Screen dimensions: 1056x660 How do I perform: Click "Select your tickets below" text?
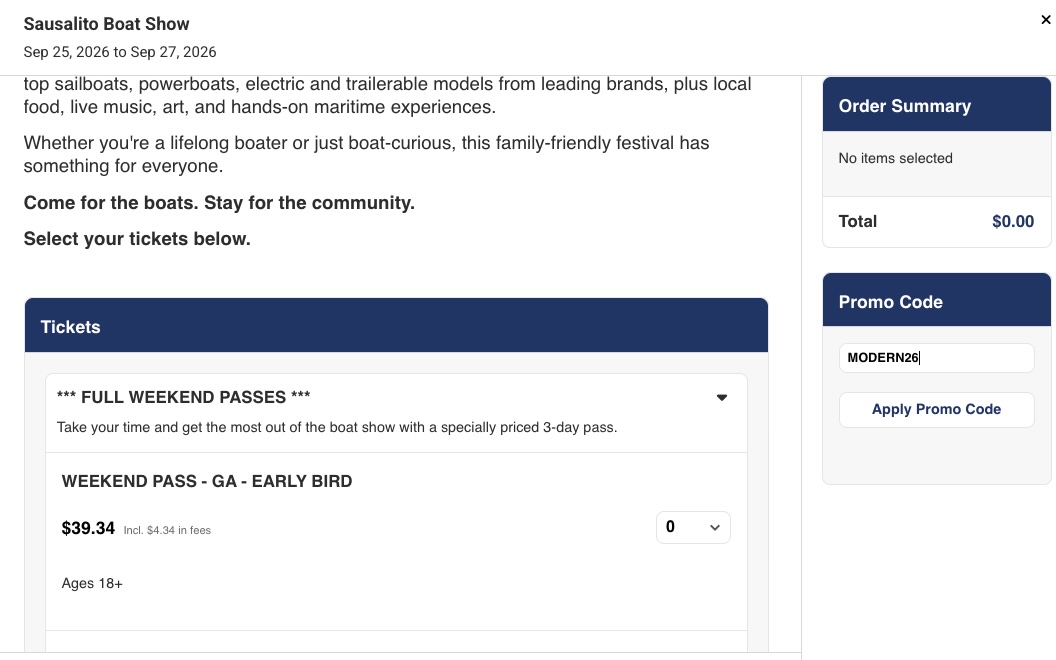[137, 239]
